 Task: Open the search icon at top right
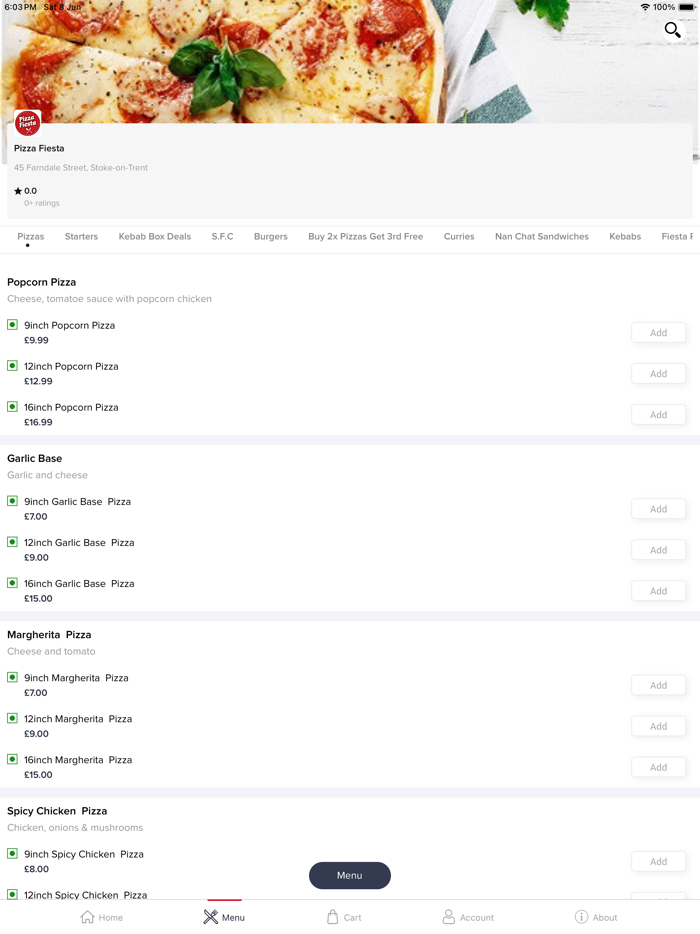pyautogui.click(x=672, y=30)
